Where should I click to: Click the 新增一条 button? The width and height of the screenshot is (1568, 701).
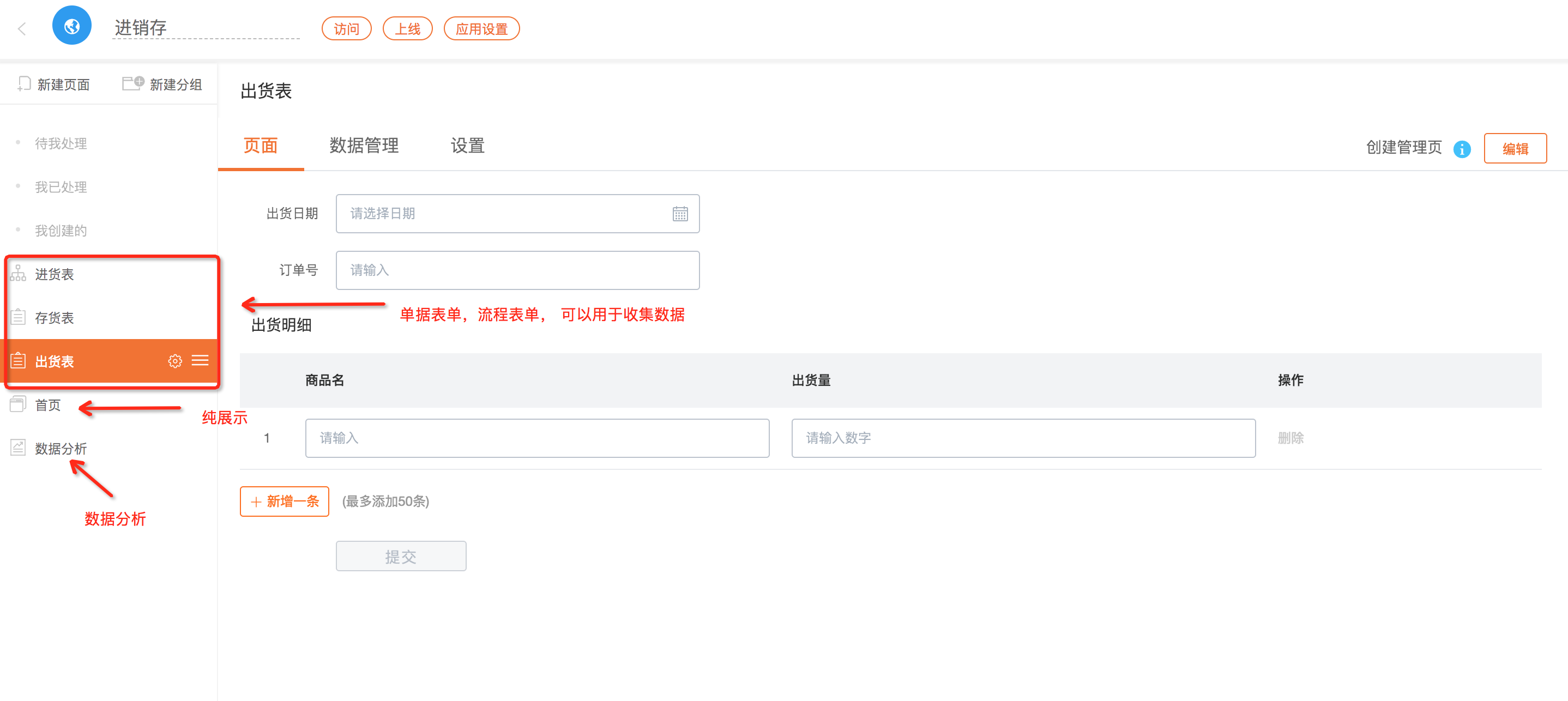click(284, 501)
